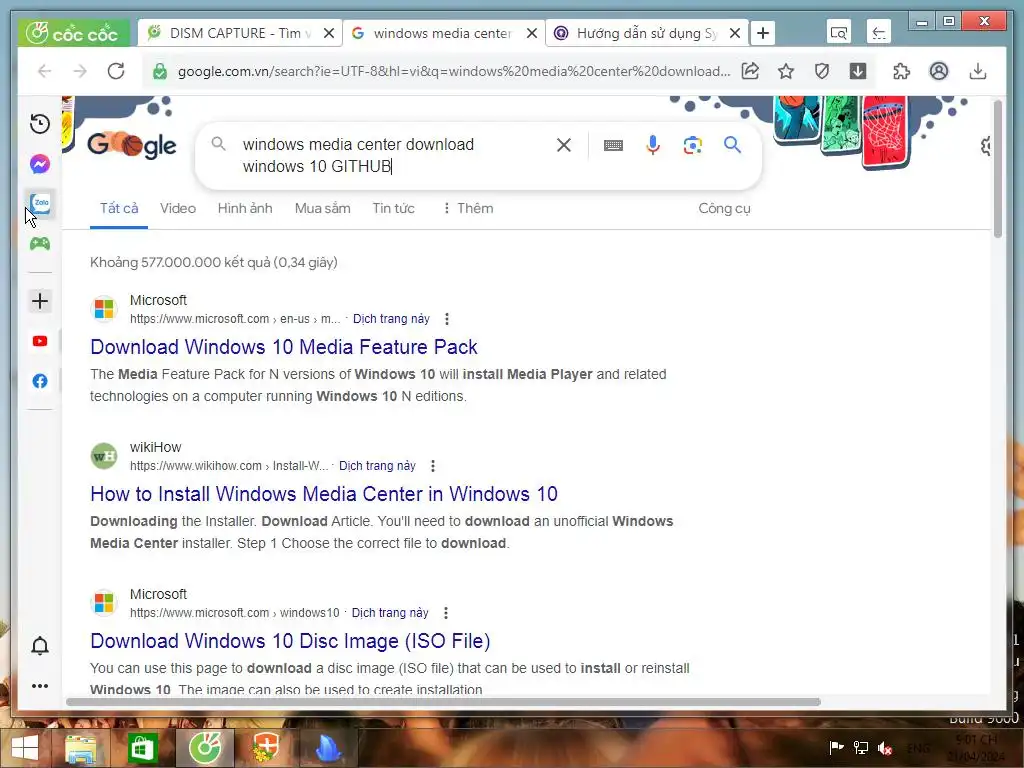The image size is (1024, 768).
Task: Click the Cốc Cốc menu button
Action: coord(74,33)
